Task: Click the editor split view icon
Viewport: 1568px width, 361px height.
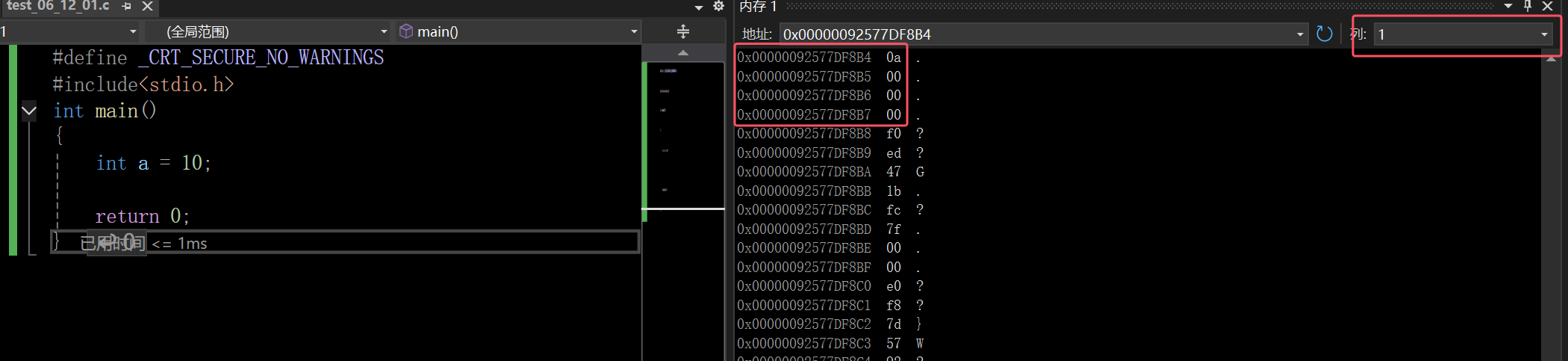Action: (683, 31)
